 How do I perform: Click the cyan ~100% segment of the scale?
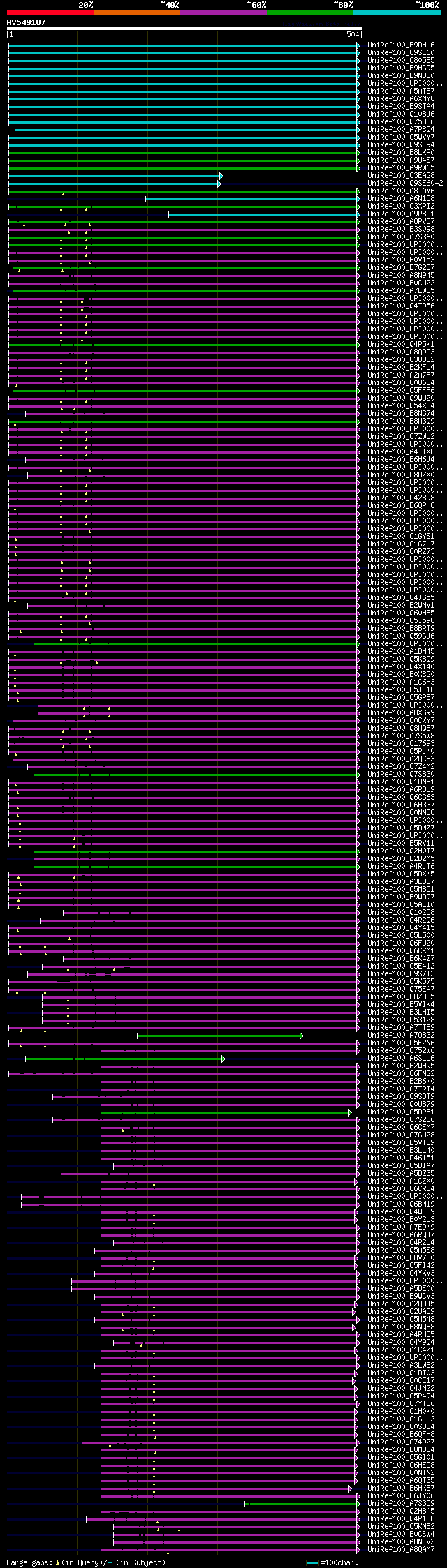[397, 13]
